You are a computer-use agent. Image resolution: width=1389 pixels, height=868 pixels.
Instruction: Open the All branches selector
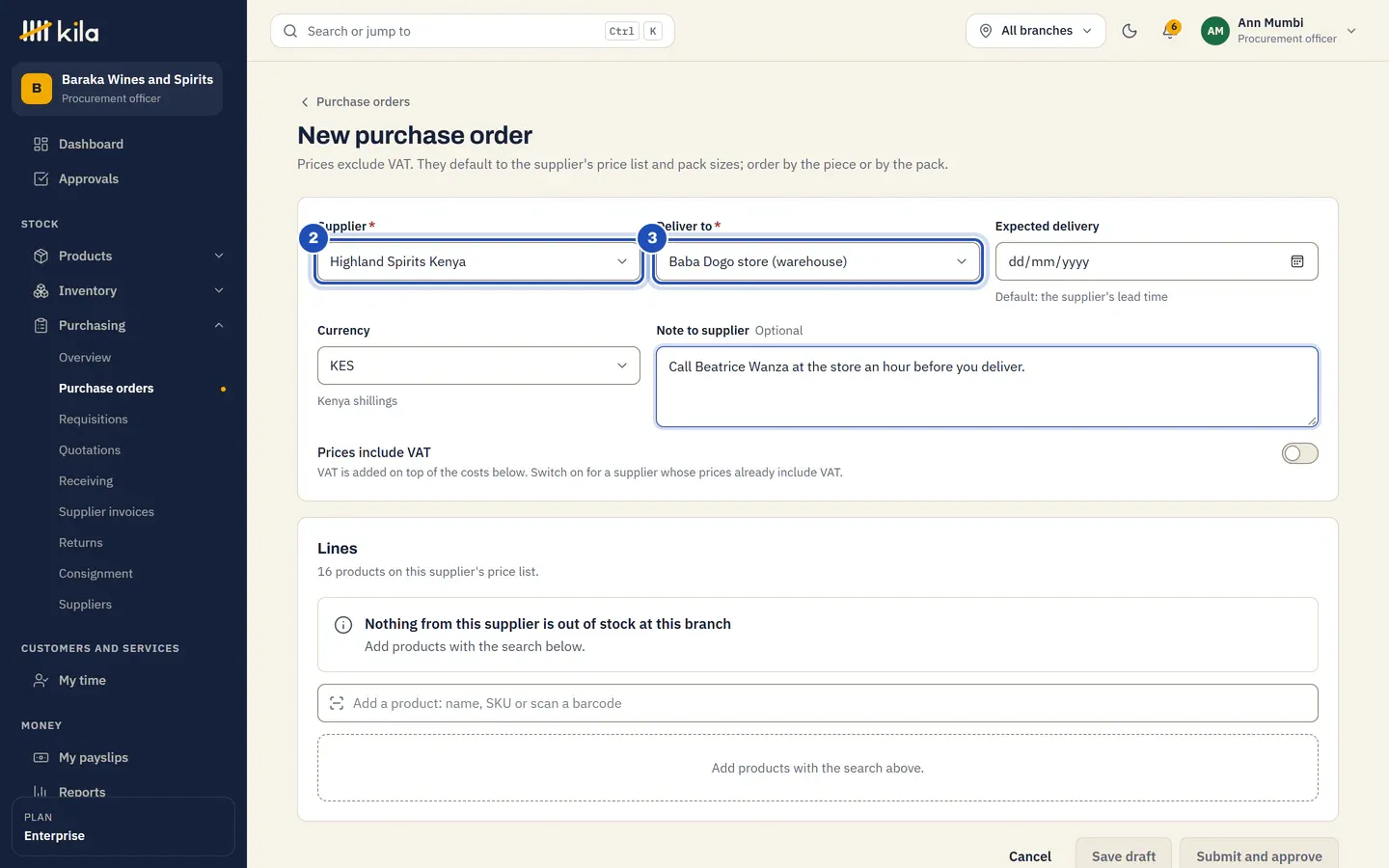(1036, 31)
